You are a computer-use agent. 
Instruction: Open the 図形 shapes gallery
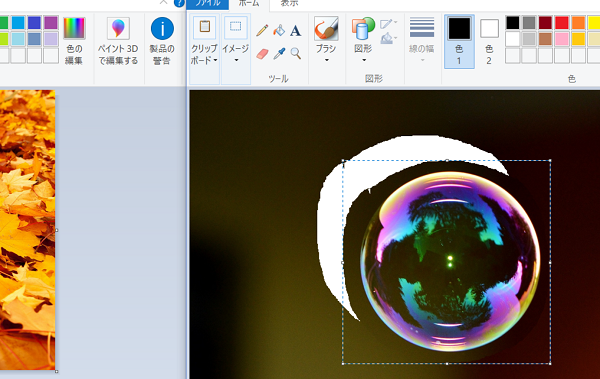tap(363, 39)
